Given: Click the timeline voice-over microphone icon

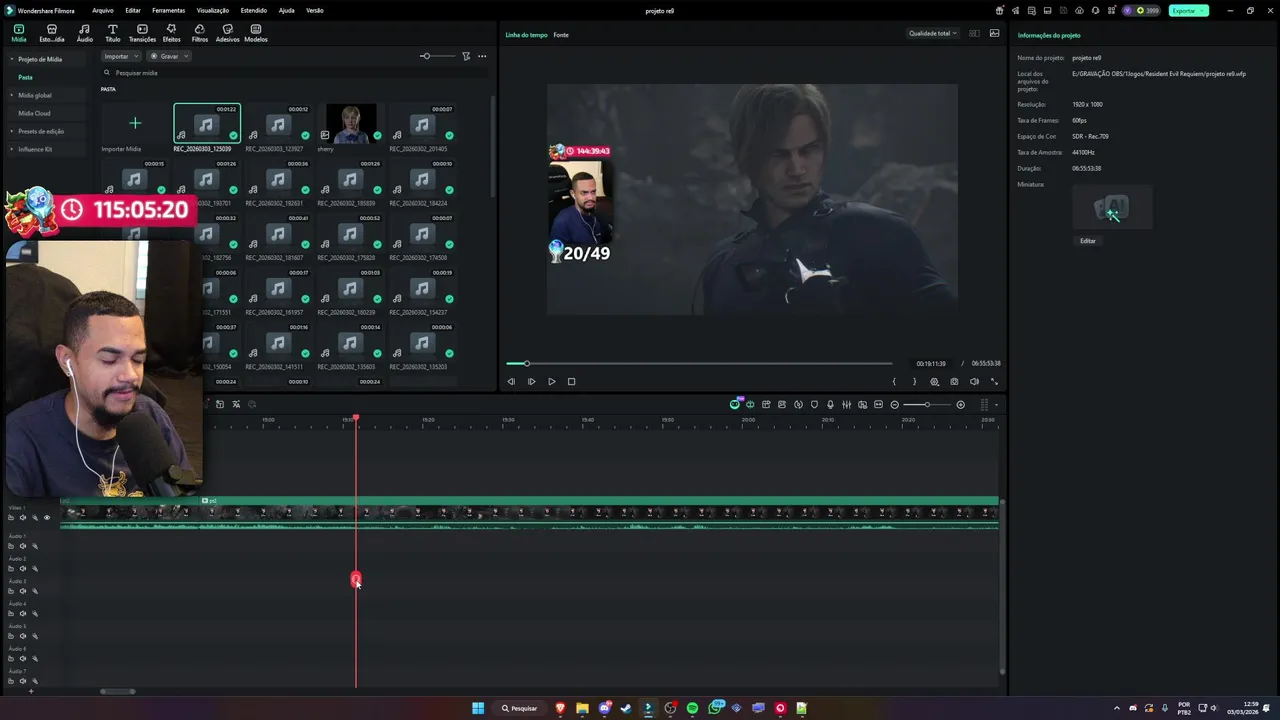Looking at the screenshot, I should (x=830, y=404).
